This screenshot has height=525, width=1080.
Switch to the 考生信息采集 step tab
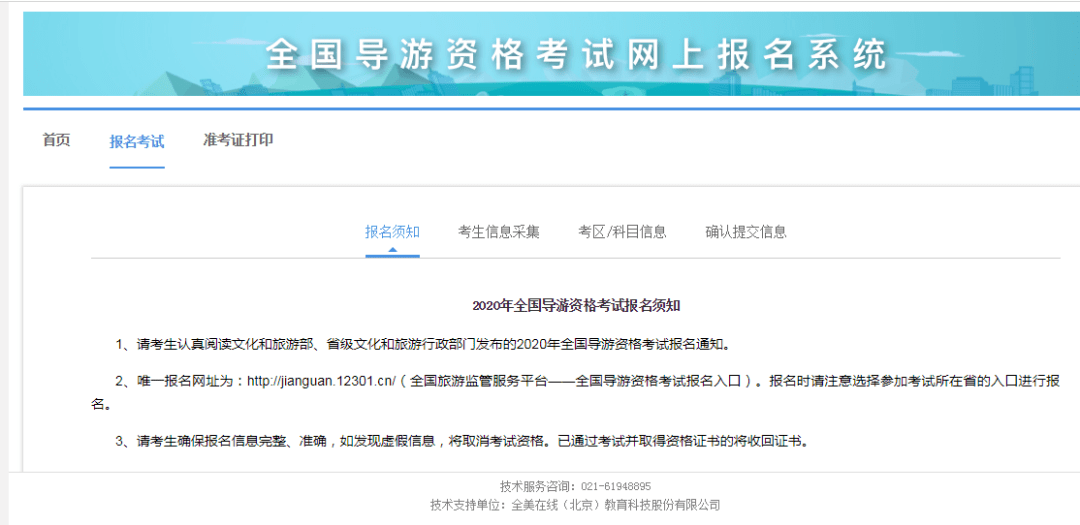pyautogui.click(x=499, y=231)
